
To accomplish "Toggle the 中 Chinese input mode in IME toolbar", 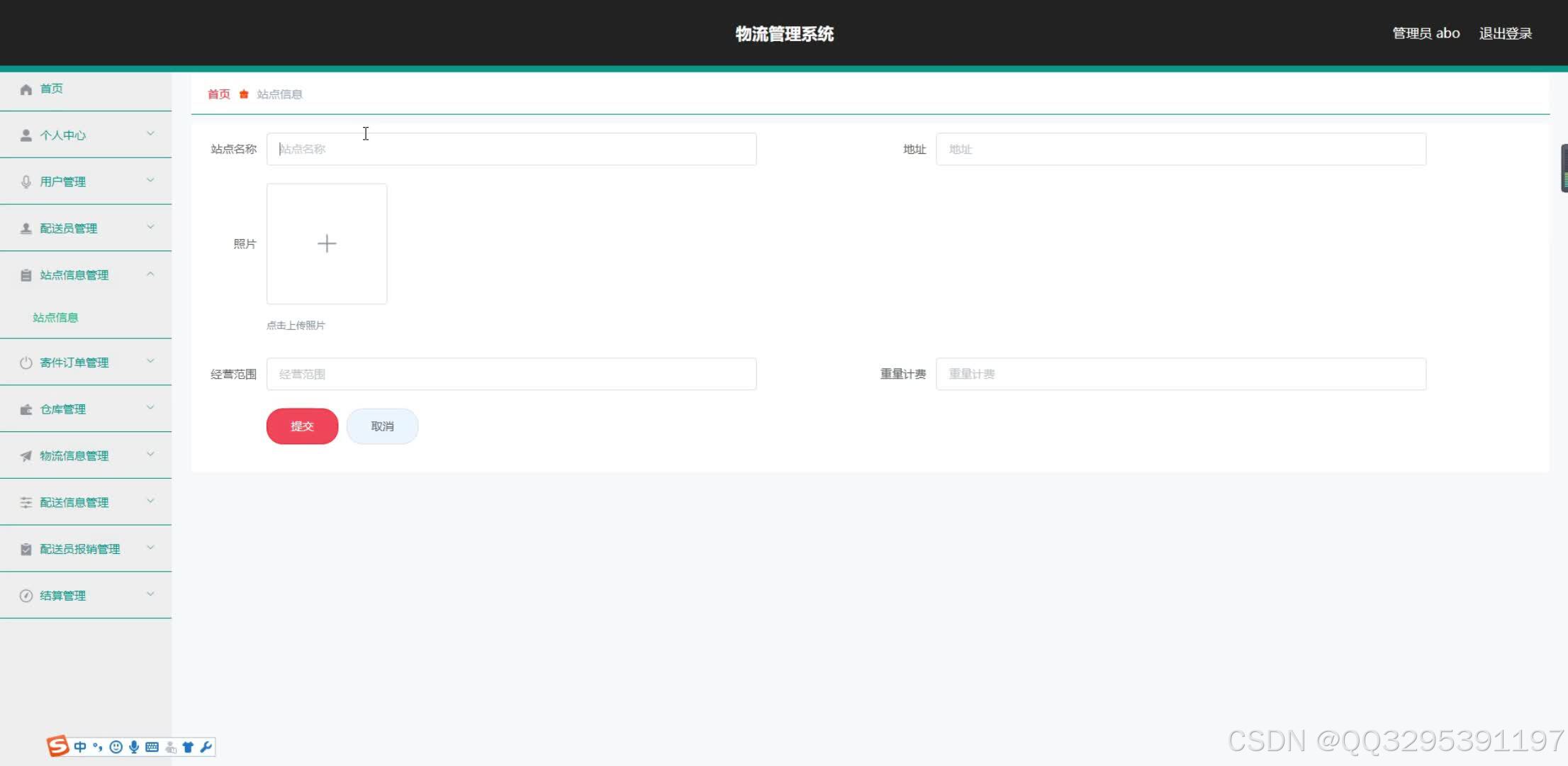I will click(x=80, y=747).
